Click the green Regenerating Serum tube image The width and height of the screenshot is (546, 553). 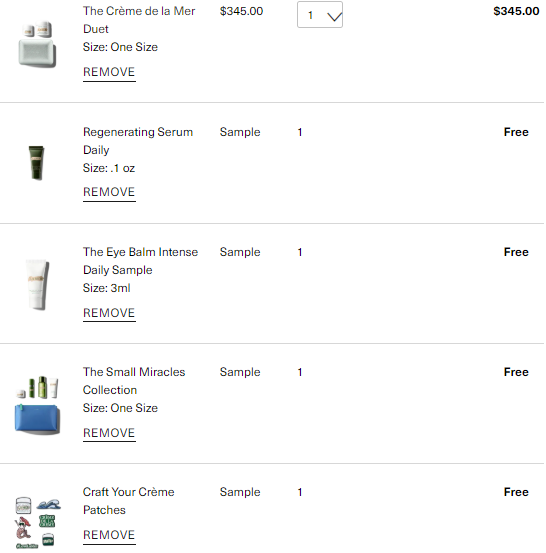coord(36,163)
